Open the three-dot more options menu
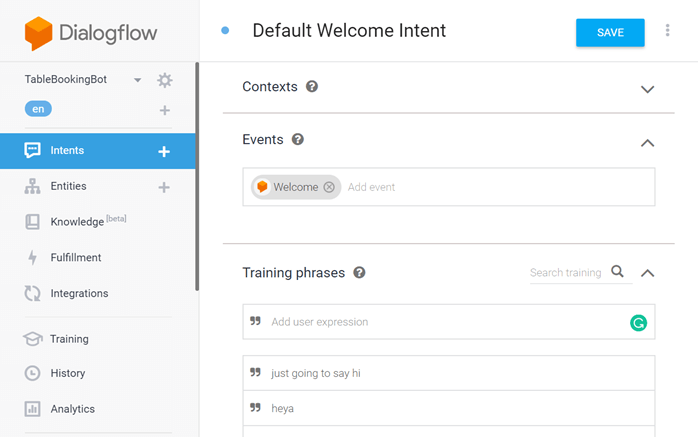The image size is (698, 437). point(667,30)
